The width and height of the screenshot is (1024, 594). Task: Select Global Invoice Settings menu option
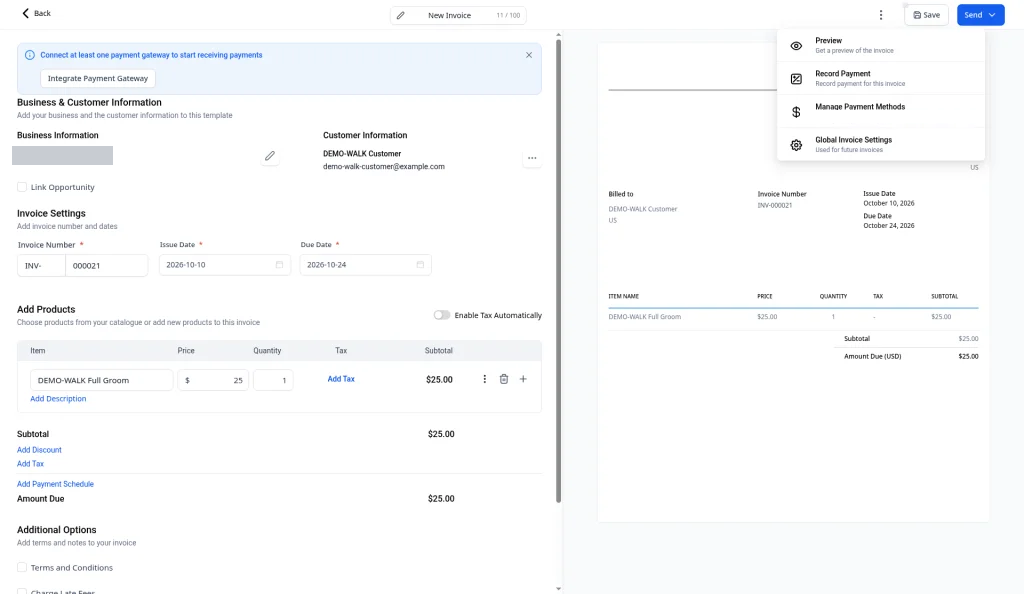(x=880, y=144)
